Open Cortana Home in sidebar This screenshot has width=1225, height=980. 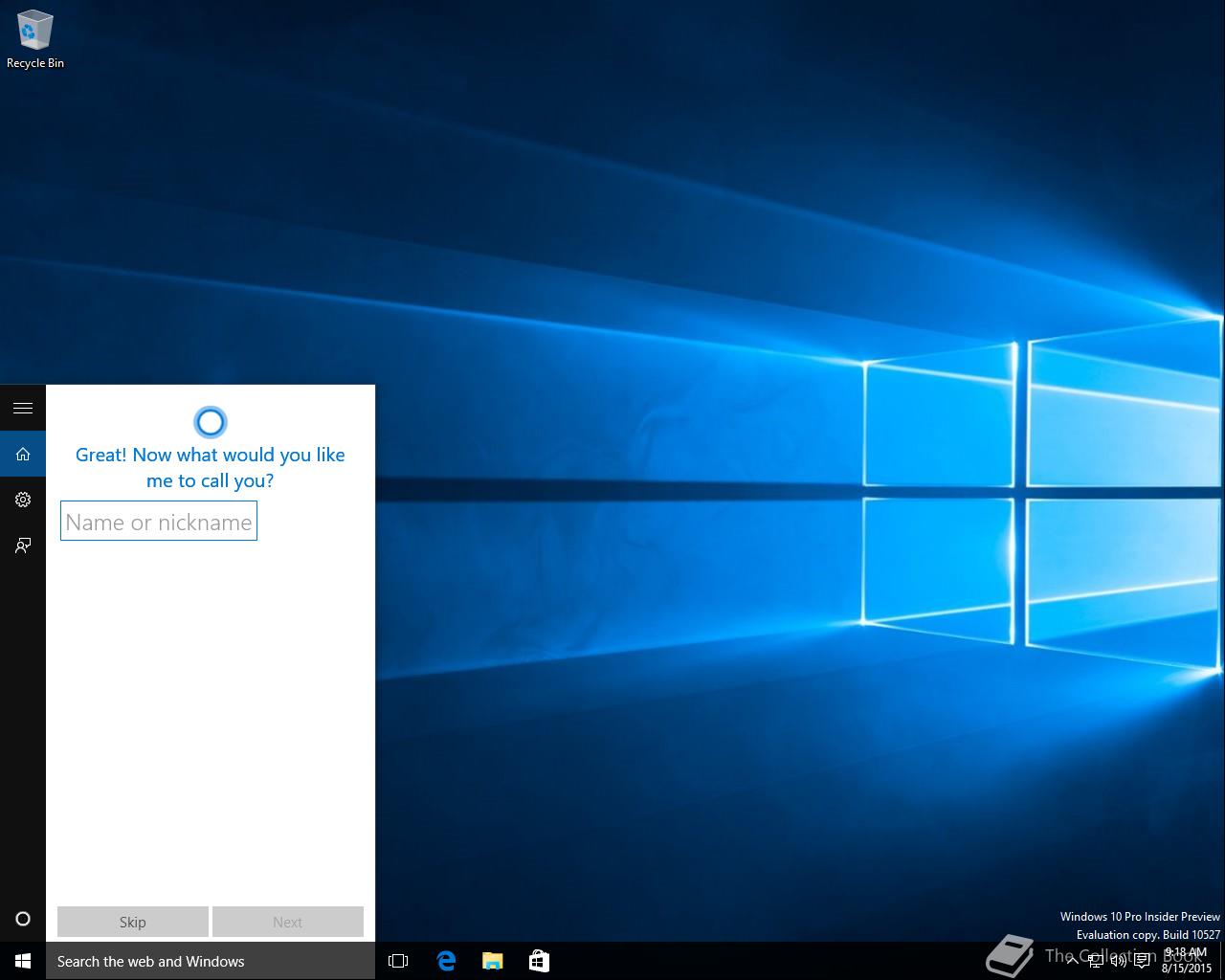click(23, 454)
